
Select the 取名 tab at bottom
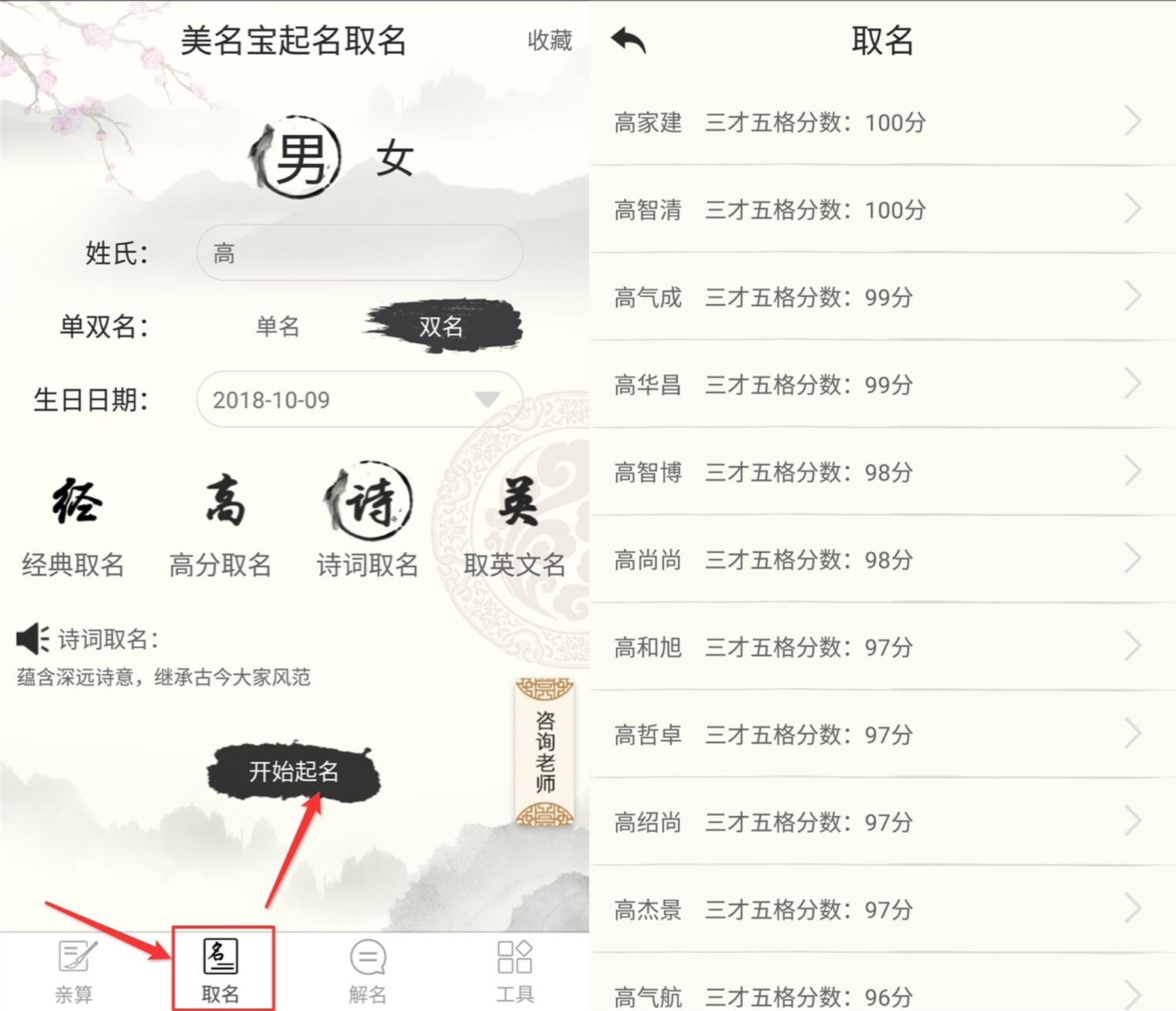(221, 970)
